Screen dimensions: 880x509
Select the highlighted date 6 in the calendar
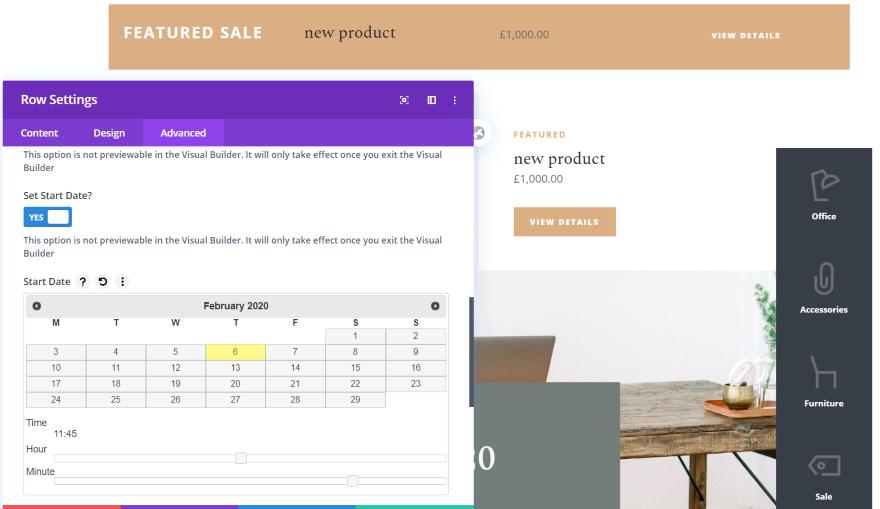(x=235, y=352)
